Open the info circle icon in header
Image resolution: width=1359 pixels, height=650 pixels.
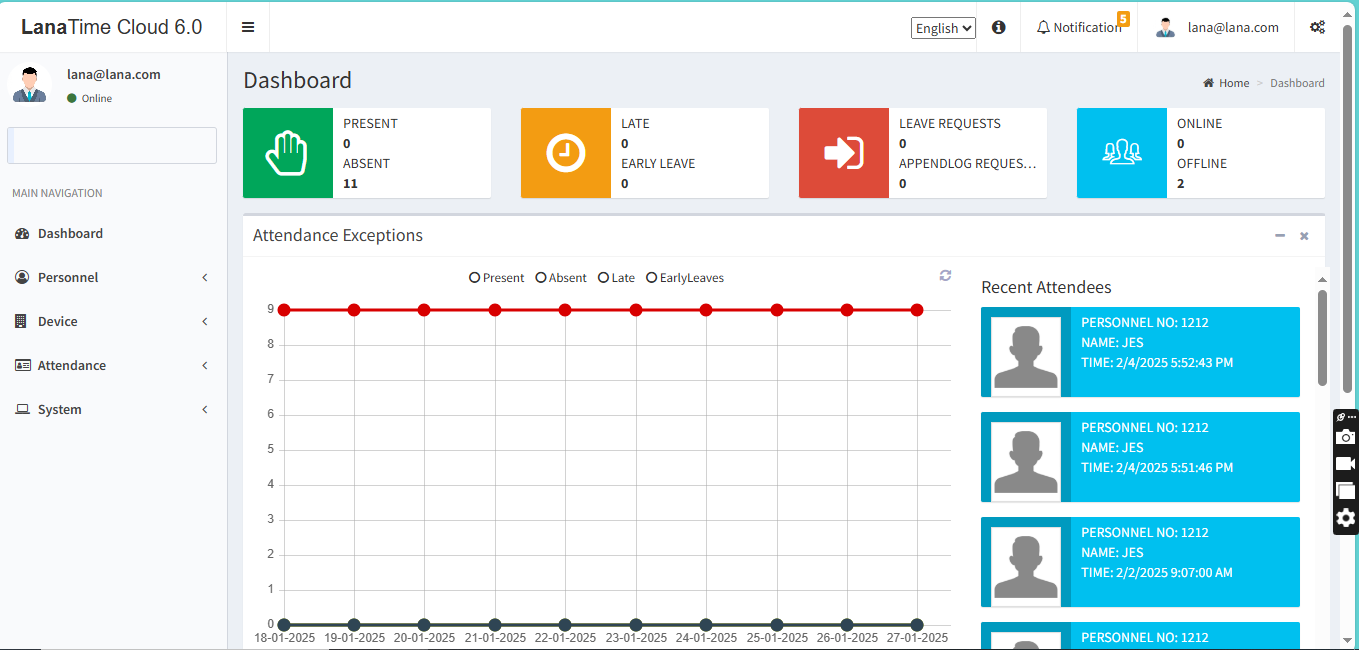click(998, 27)
